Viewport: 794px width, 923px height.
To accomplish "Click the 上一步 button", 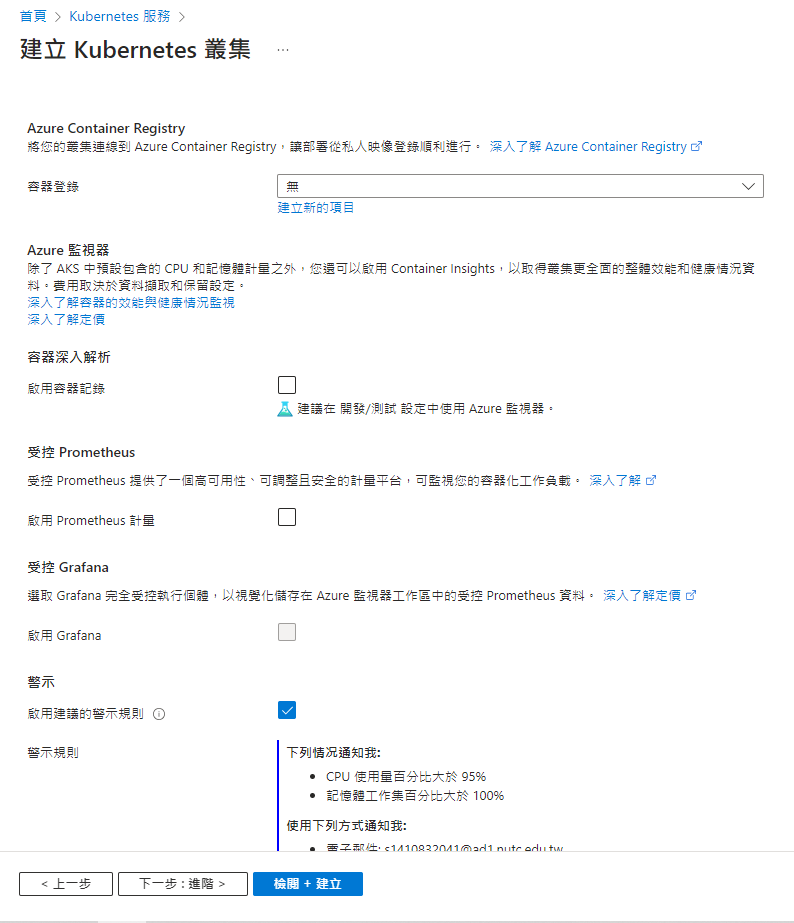I will pos(66,884).
